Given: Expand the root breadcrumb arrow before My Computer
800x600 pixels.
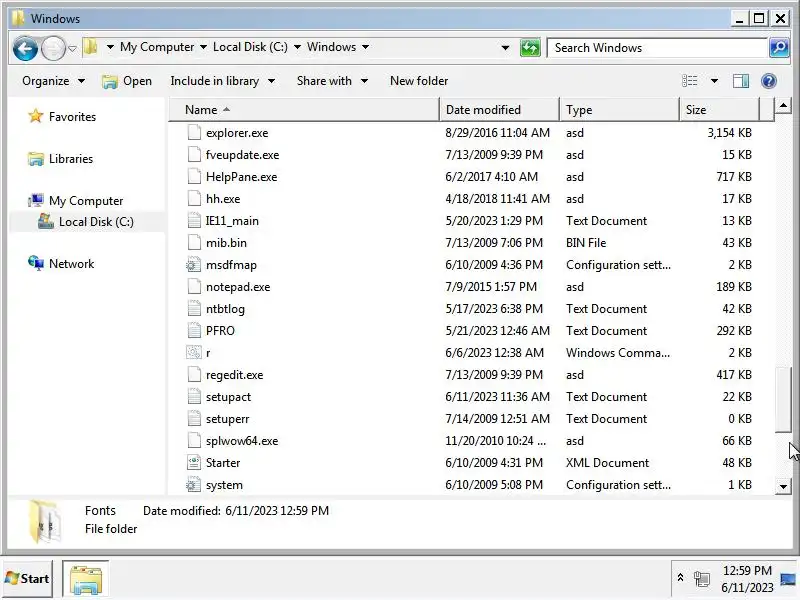Looking at the screenshot, I should [x=110, y=47].
